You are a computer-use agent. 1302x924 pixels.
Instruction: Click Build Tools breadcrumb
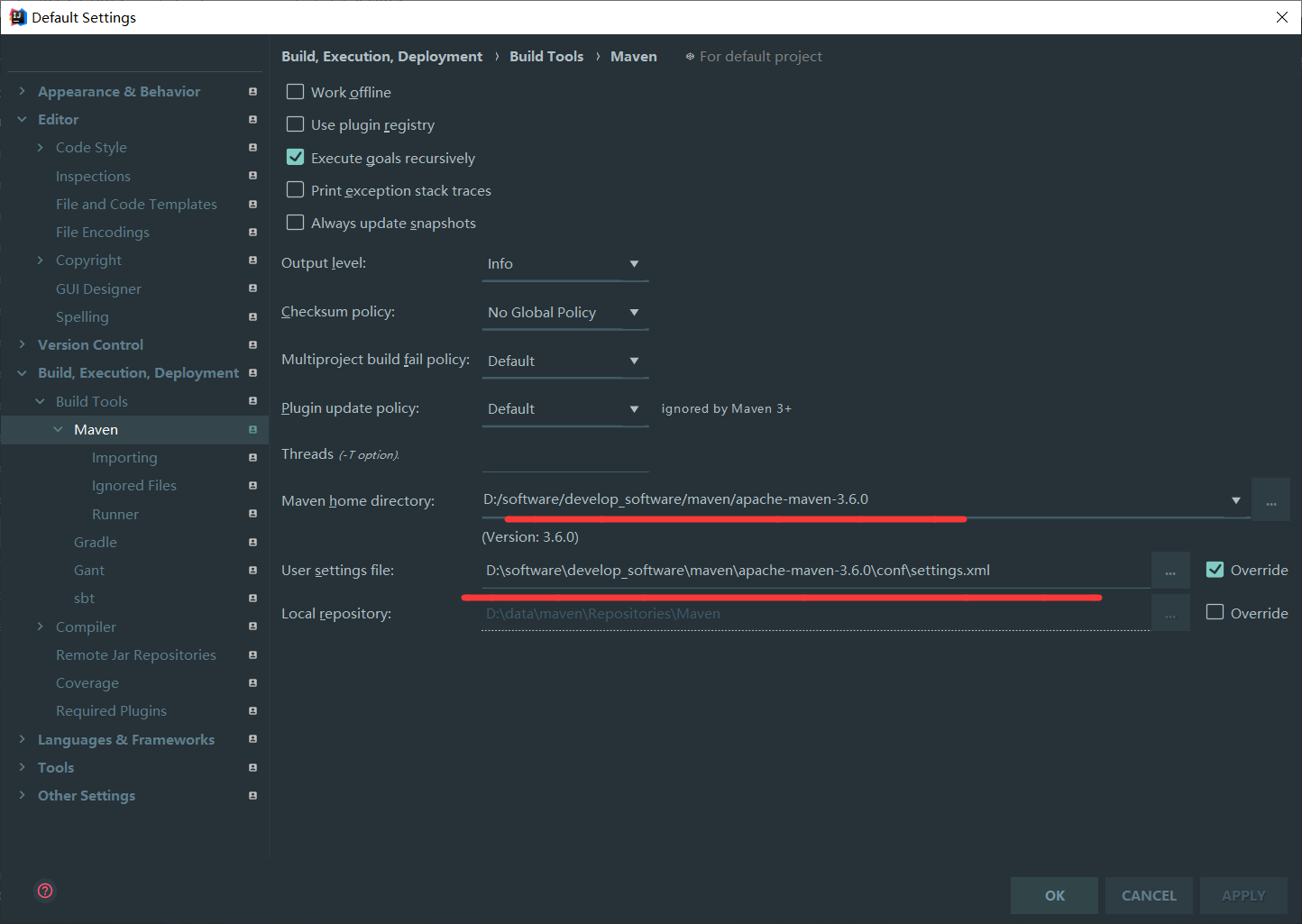tap(546, 57)
